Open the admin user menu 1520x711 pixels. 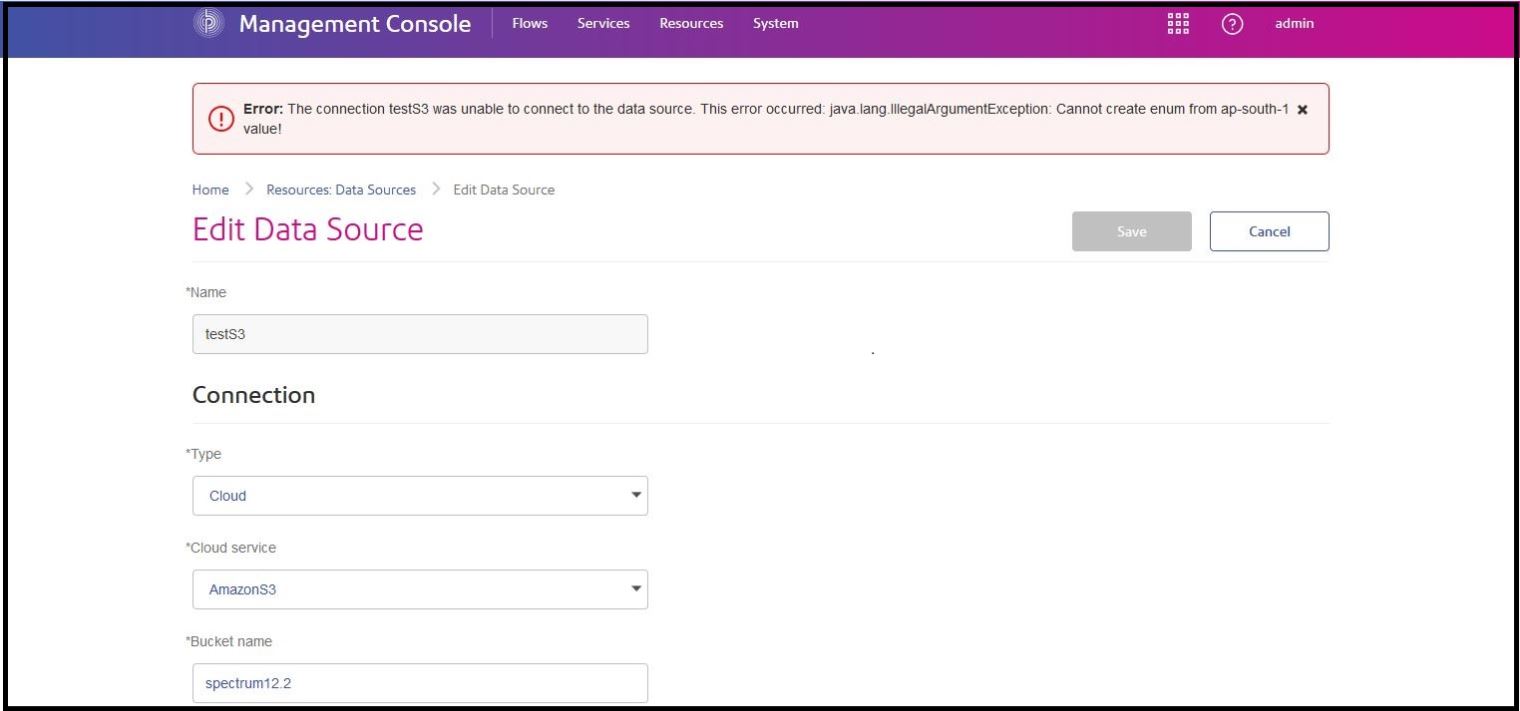point(1294,24)
